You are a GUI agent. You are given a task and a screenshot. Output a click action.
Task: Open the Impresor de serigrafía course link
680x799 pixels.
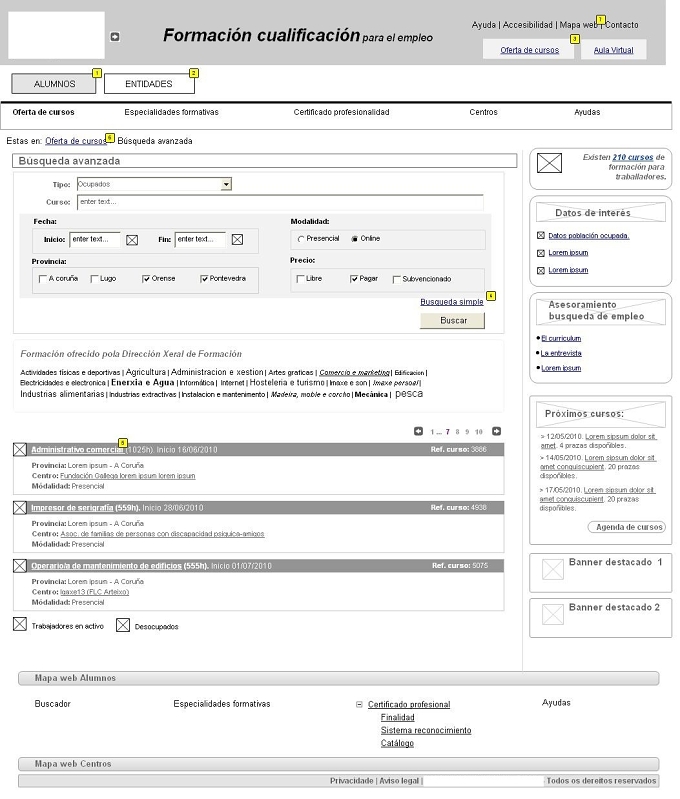pos(72,508)
